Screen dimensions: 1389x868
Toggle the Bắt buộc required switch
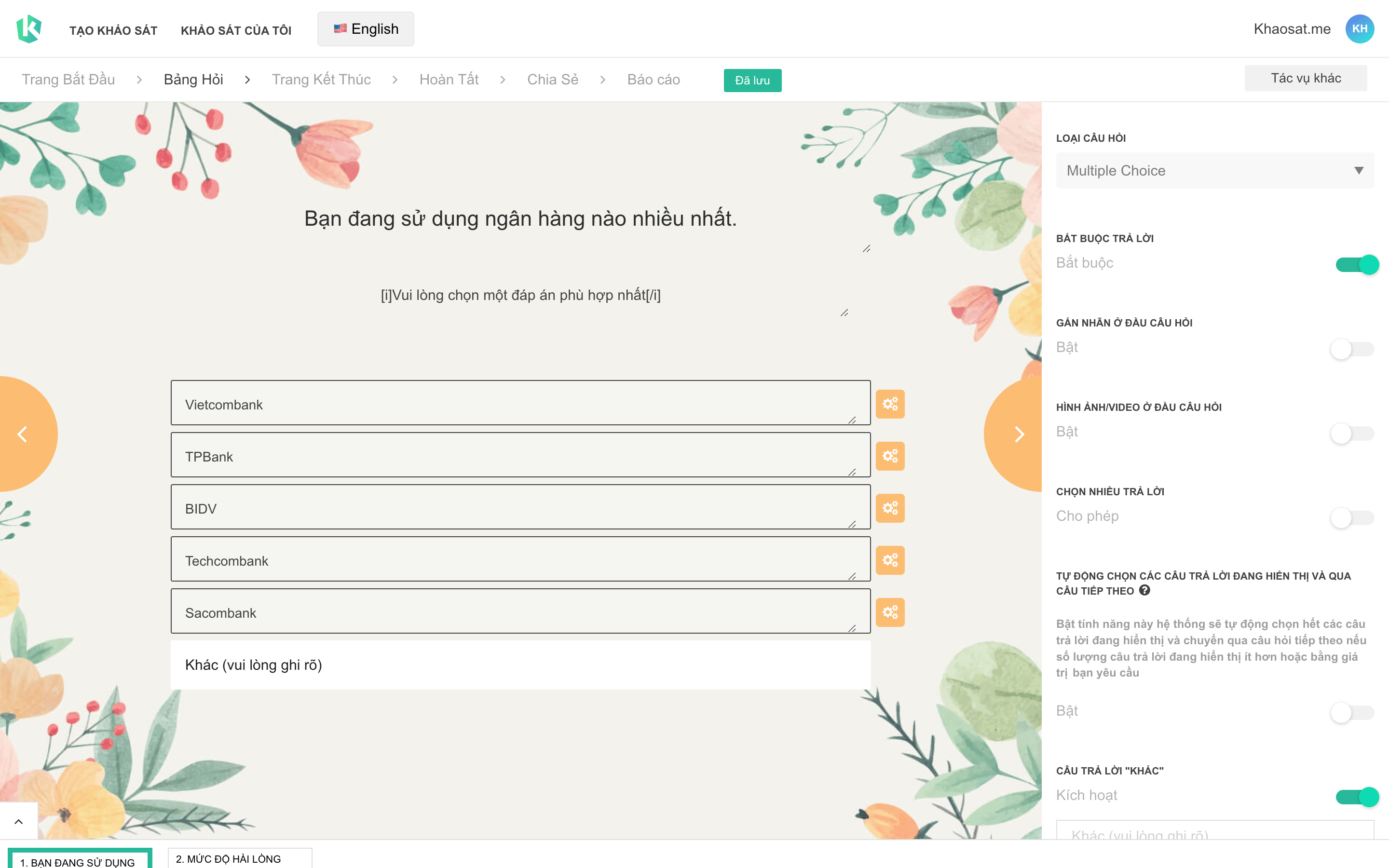tap(1357, 265)
